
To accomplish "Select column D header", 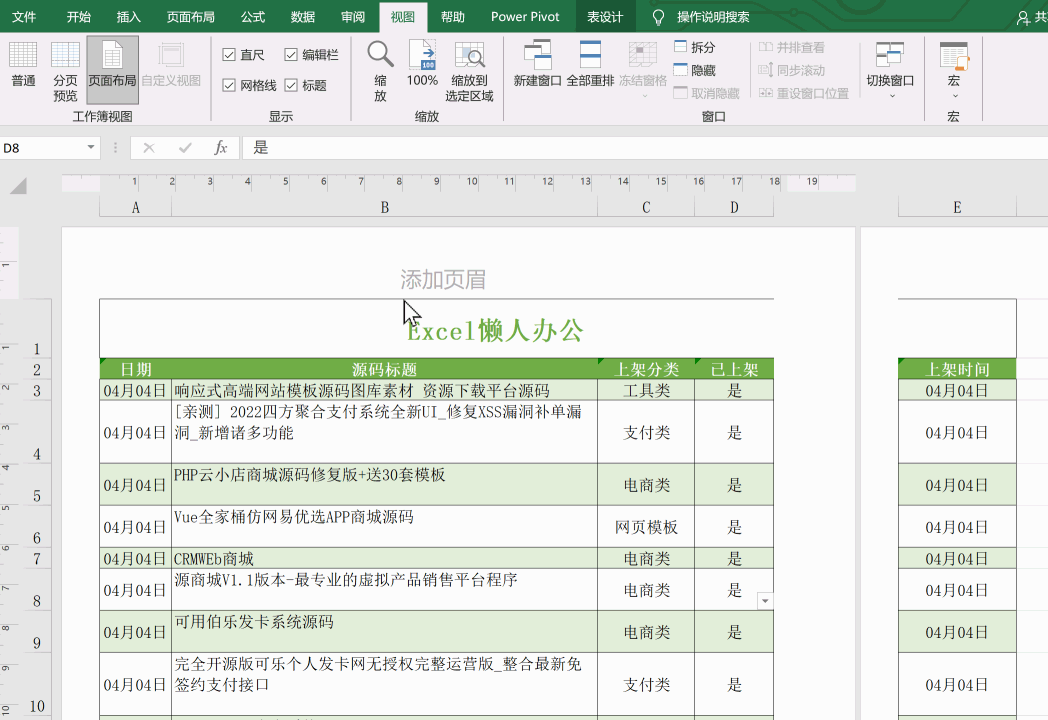I will (734, 207).
